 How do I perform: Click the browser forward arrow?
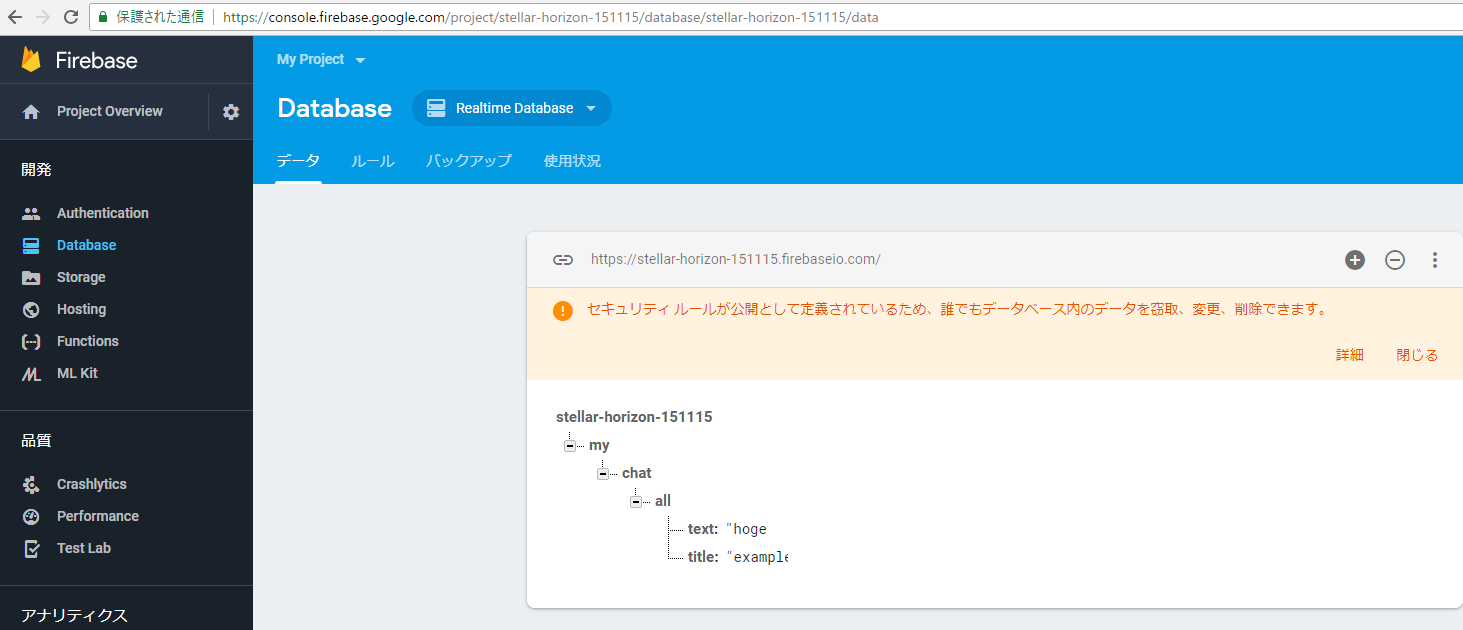(43, 17)
